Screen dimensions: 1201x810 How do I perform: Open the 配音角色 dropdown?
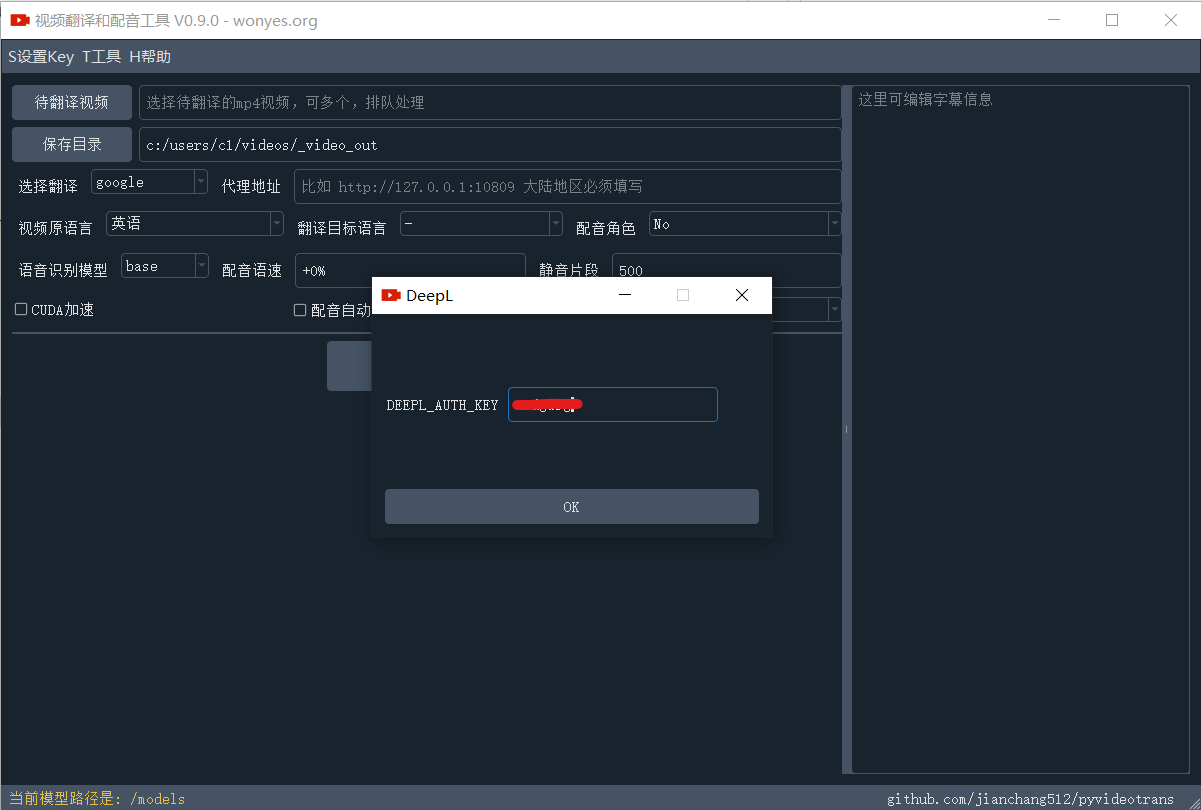coord(745,224)
